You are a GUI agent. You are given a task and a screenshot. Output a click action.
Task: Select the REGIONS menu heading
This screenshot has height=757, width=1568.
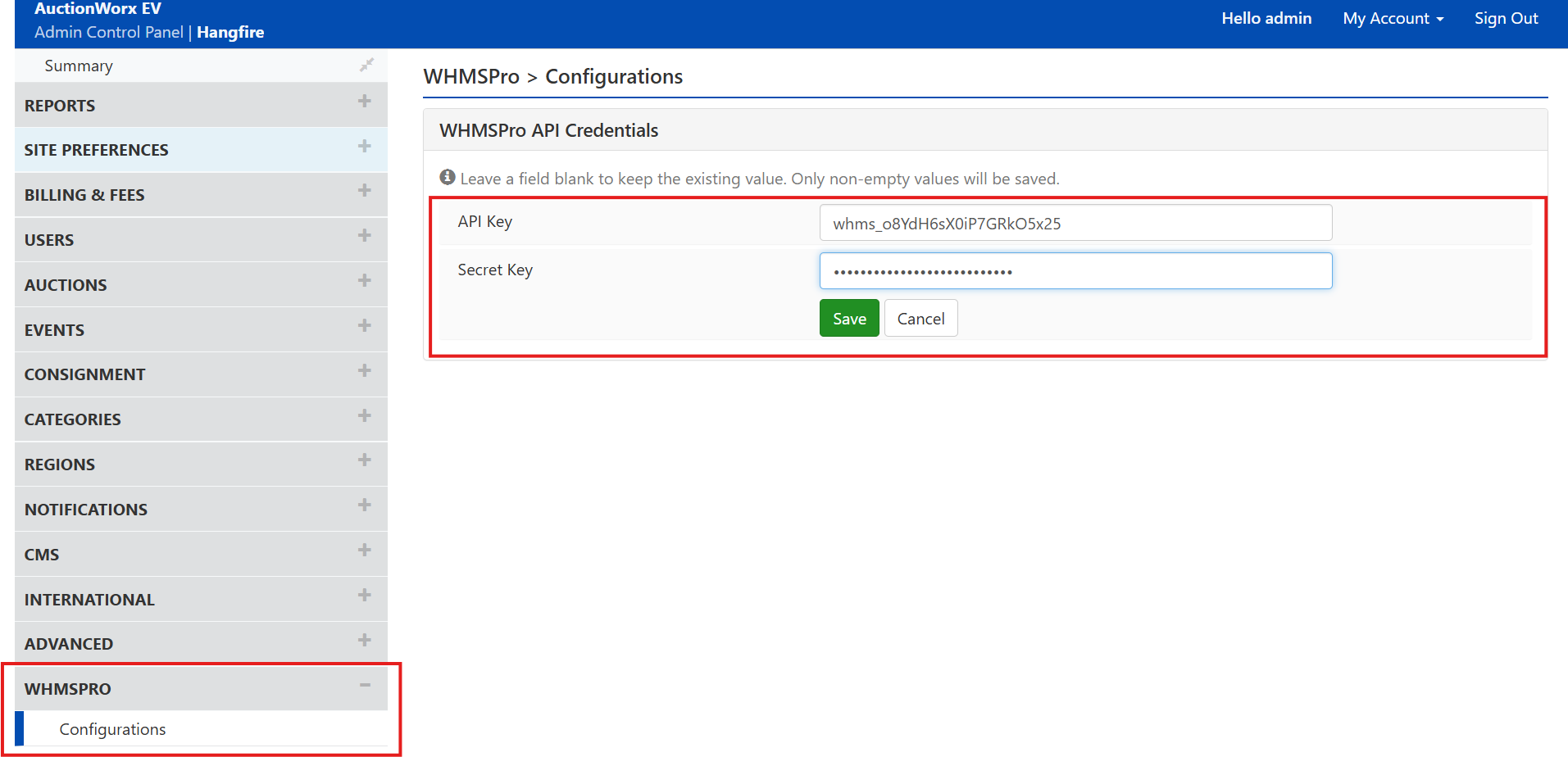pyautogui.click(x=60, y=465)
